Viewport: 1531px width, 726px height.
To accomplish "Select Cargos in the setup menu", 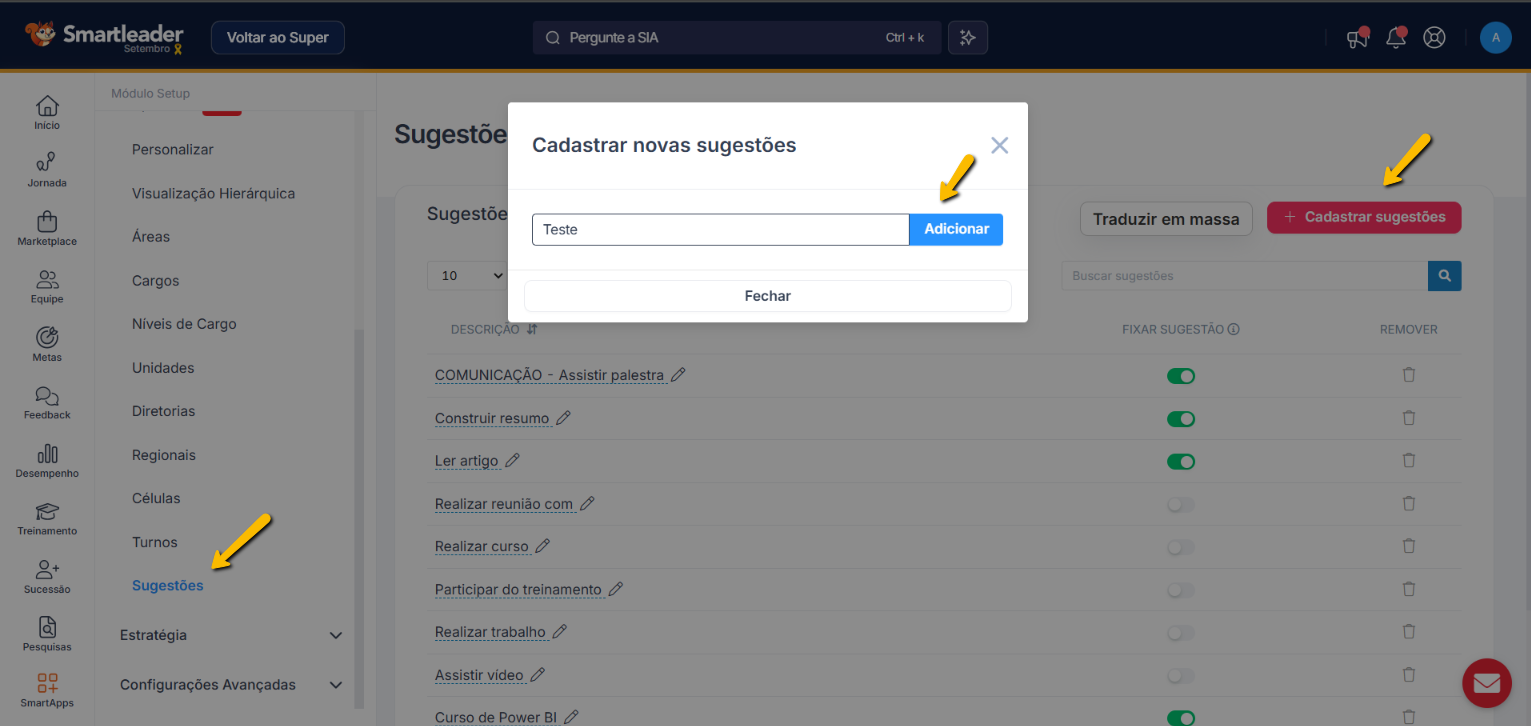I will click(x=155, y=281).
